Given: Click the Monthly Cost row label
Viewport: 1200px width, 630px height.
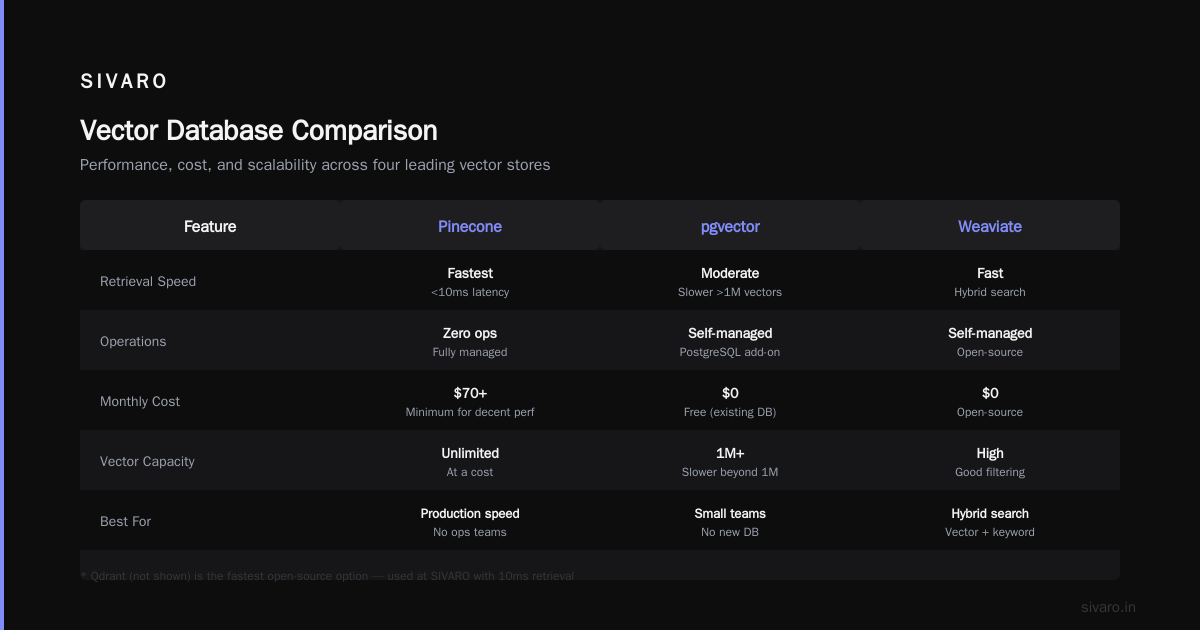Looking at the screenshot, I should coord(140,401).
